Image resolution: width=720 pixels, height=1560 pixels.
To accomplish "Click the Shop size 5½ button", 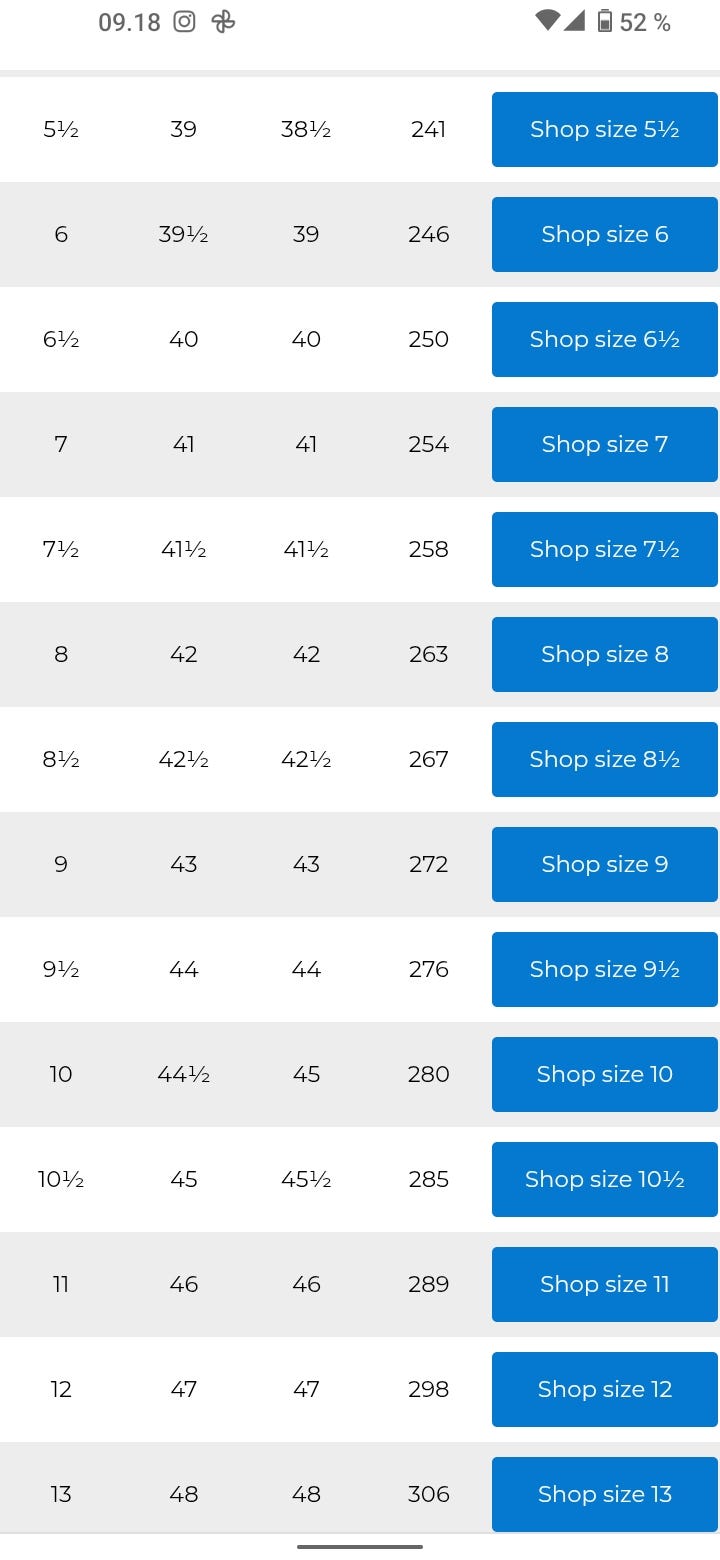I will pos(604,129).
